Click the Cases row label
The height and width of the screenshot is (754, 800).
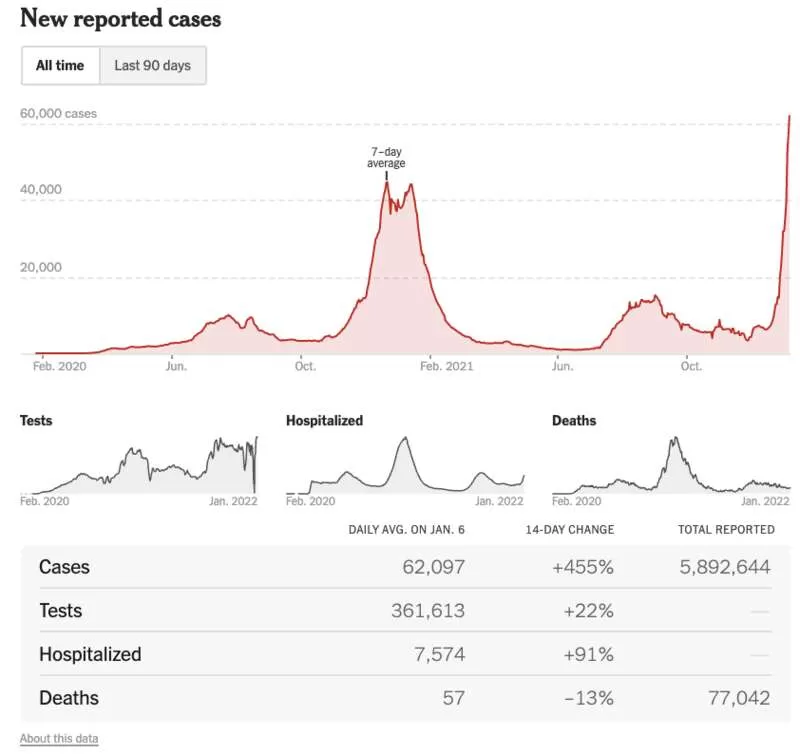(64, 567)
